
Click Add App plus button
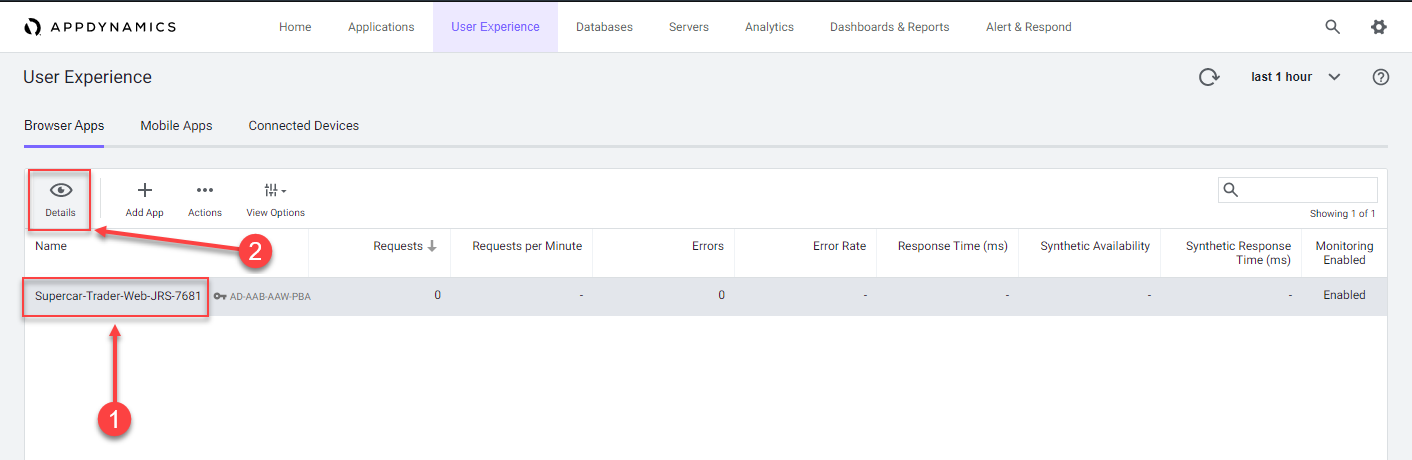pos(144,199)
